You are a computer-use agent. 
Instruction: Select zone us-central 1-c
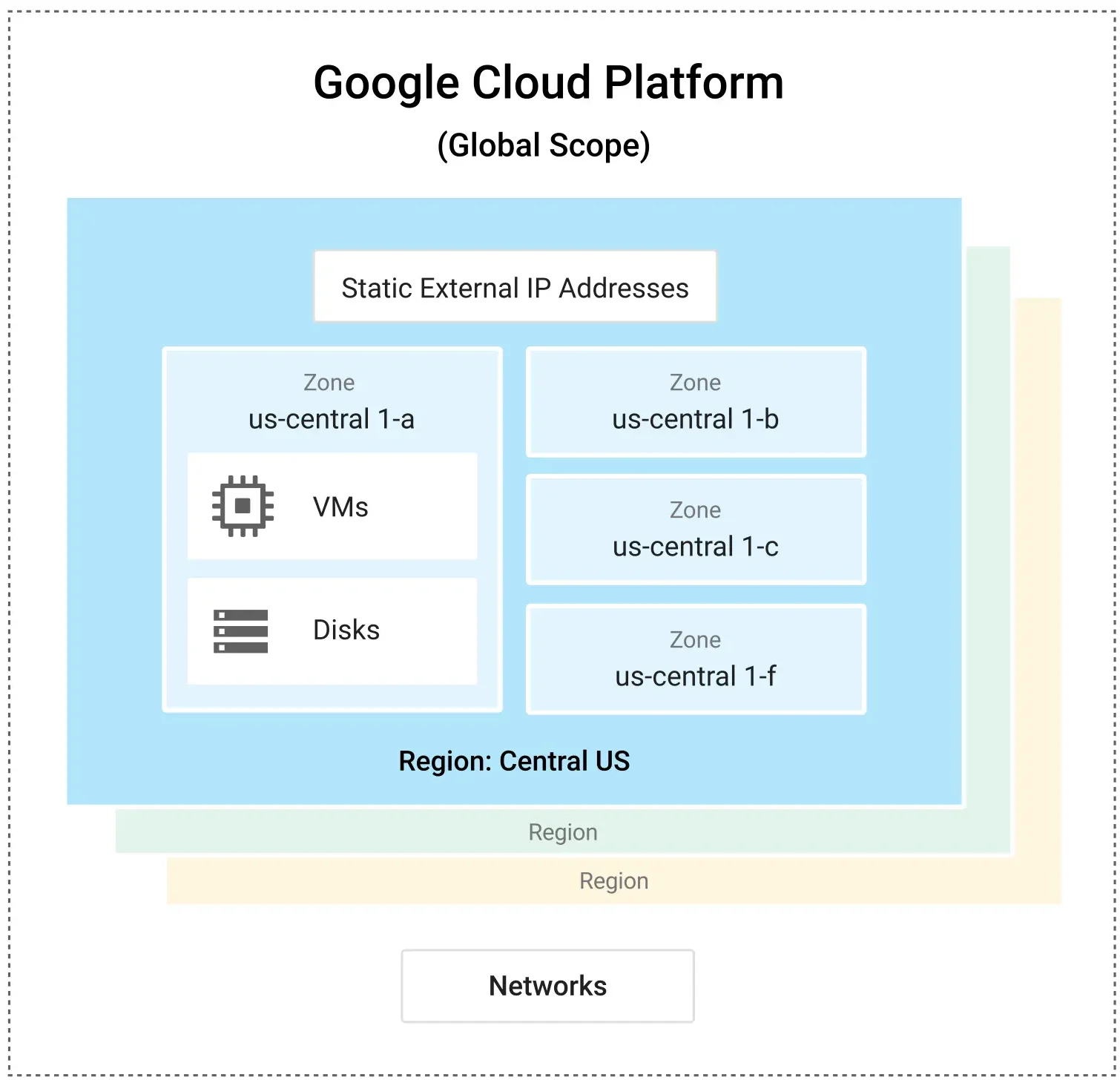pos(696,529)
